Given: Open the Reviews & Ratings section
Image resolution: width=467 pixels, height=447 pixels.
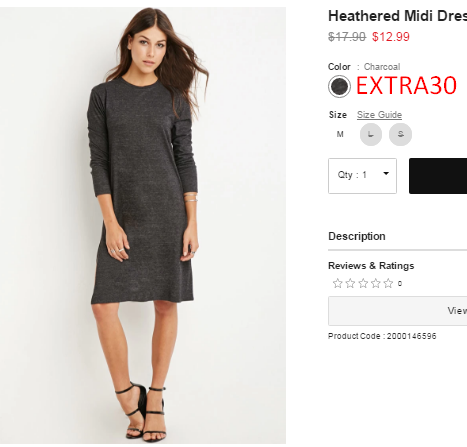Looking at the screenshot, I should click(371, 266).
